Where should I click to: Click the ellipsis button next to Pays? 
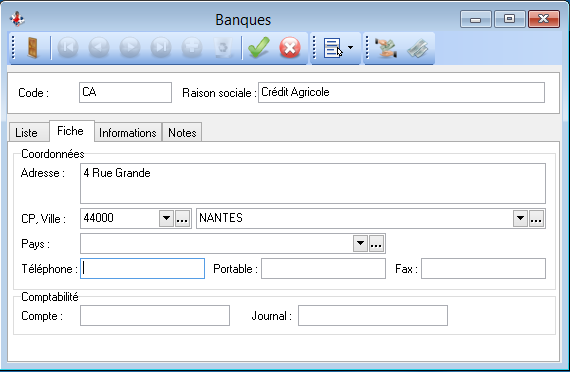[x=377, y=244]
